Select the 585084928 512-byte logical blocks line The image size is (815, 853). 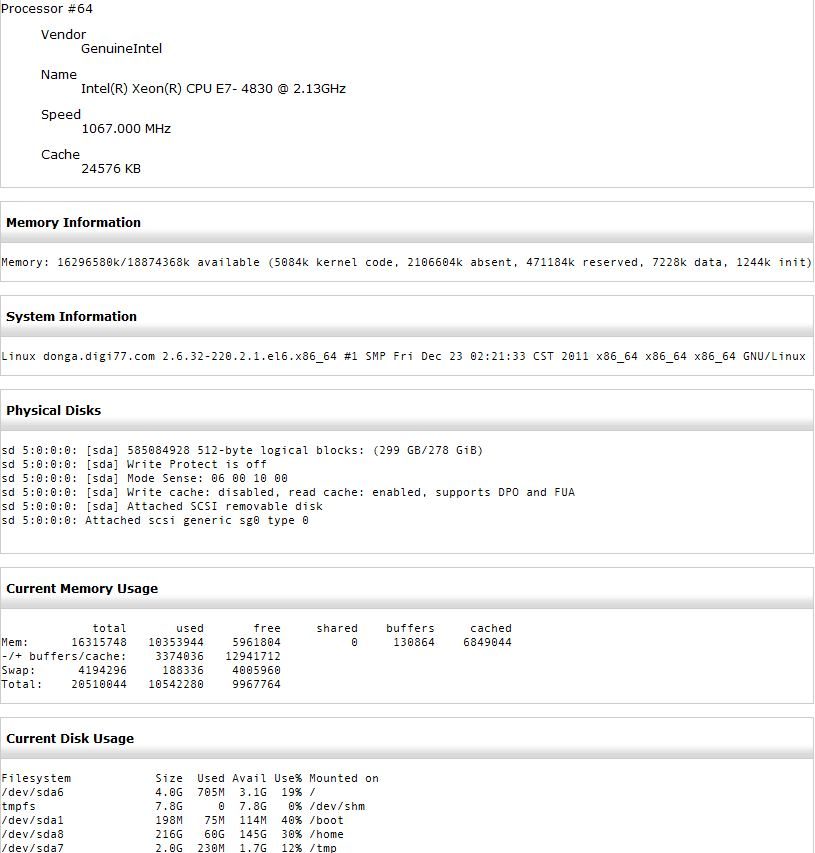(242, 450)
